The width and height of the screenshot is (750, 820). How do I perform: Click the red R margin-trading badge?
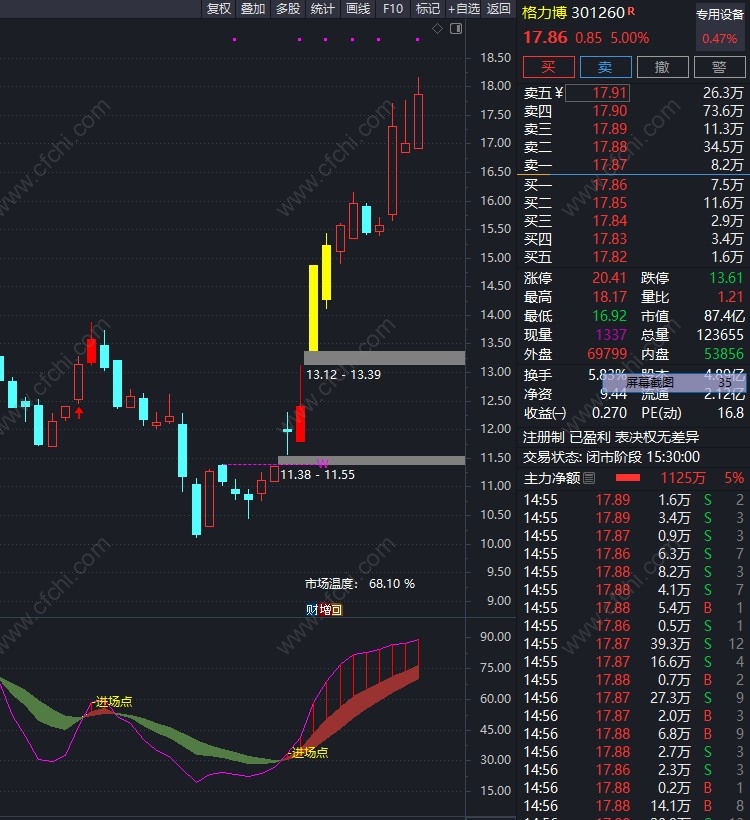631,10
